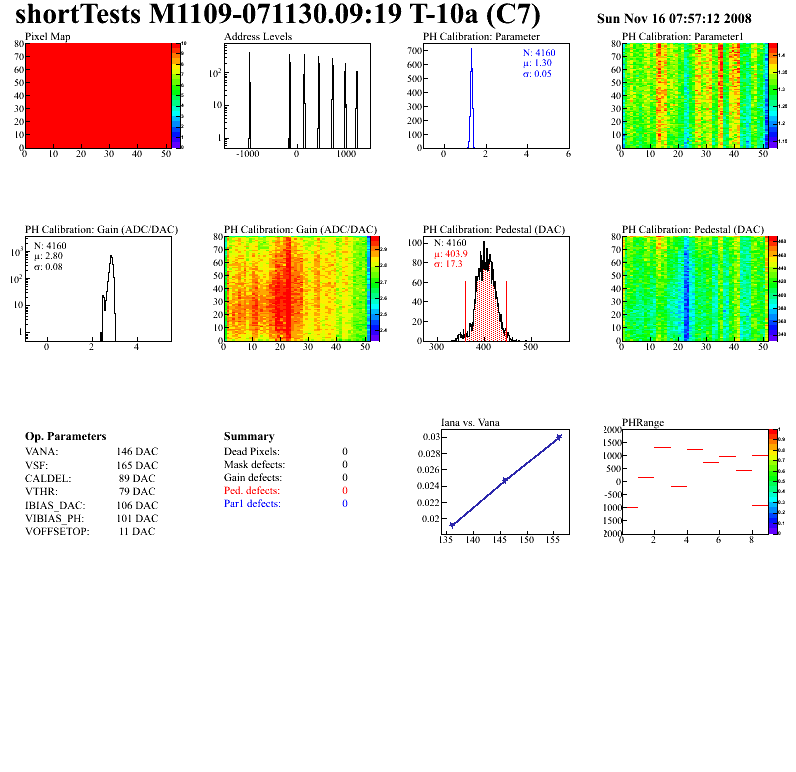
Task: Click the Dead Pixels summary row
Action: pyautogui.click(x=286, y=452)
